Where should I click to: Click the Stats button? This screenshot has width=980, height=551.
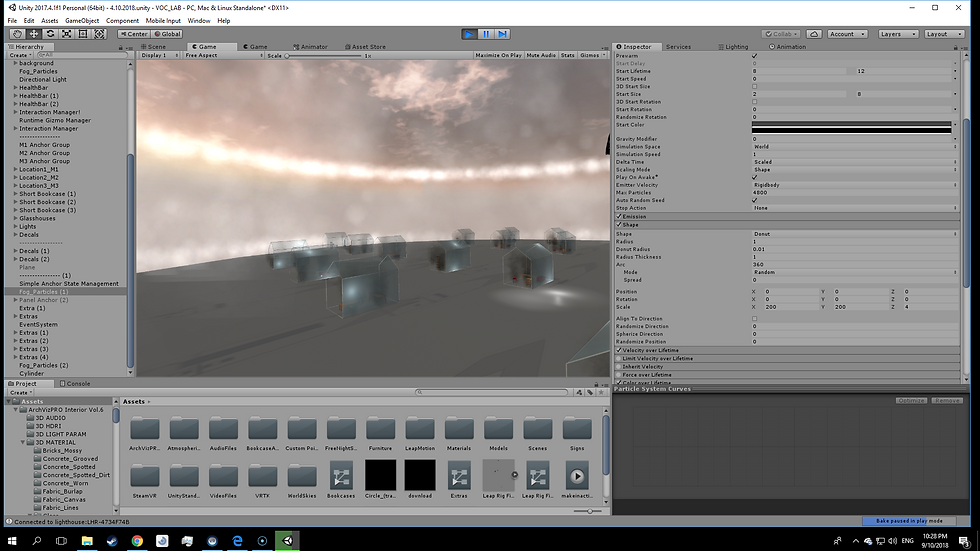[x=568, y=55]
